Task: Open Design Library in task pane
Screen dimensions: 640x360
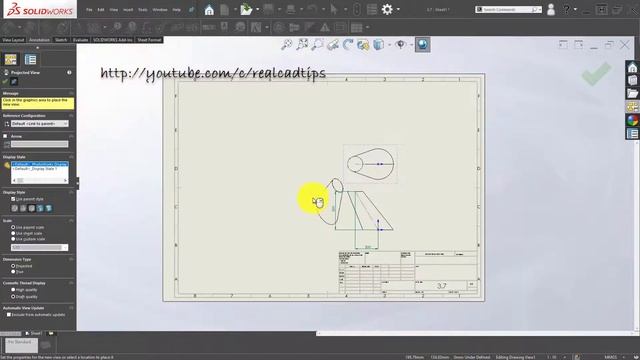Action: pos(632,80)
